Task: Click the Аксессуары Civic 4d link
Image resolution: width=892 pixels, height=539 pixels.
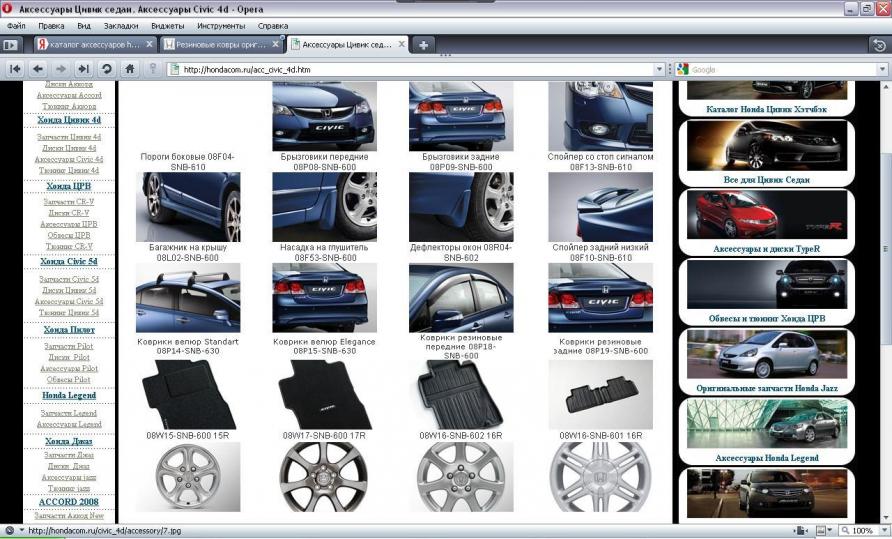Action: click(x=69, y=159)
